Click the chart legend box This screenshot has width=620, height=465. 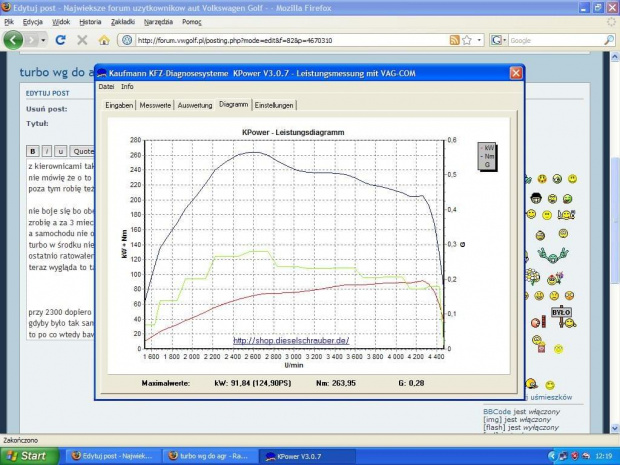[487, 156]
